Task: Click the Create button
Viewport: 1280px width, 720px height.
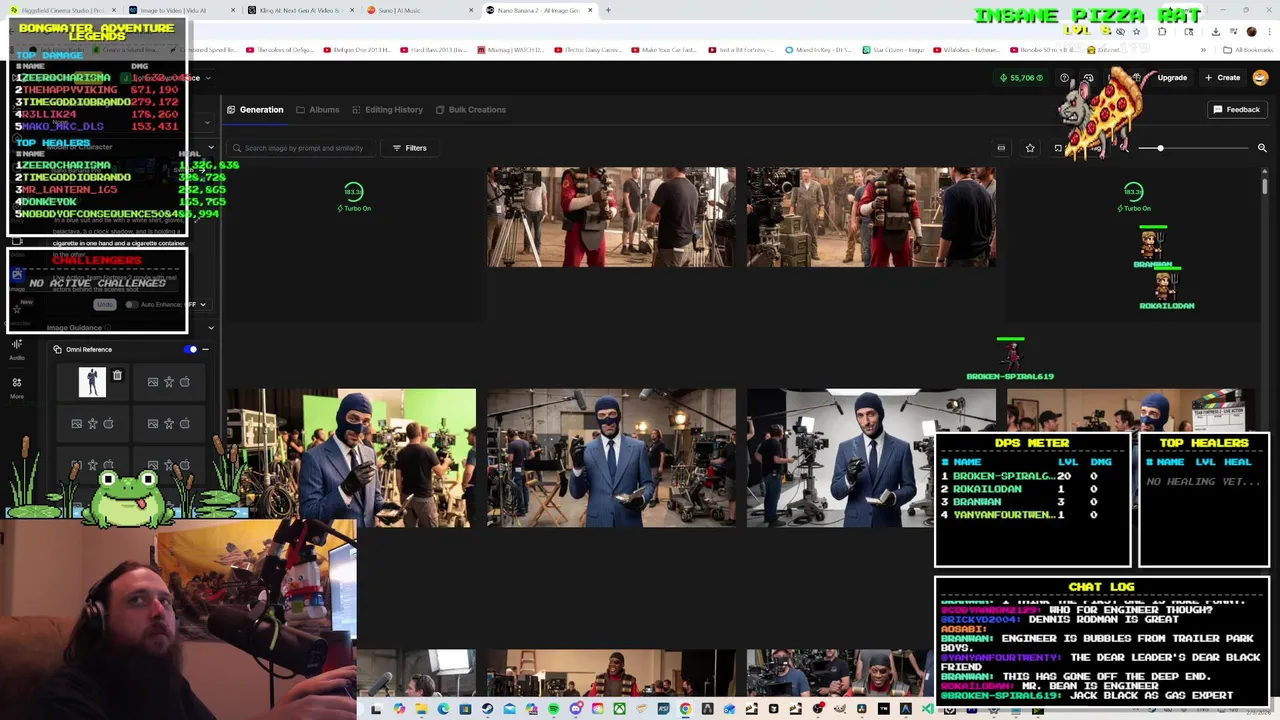Action: pyautogui.click(x=1223, y=78)
